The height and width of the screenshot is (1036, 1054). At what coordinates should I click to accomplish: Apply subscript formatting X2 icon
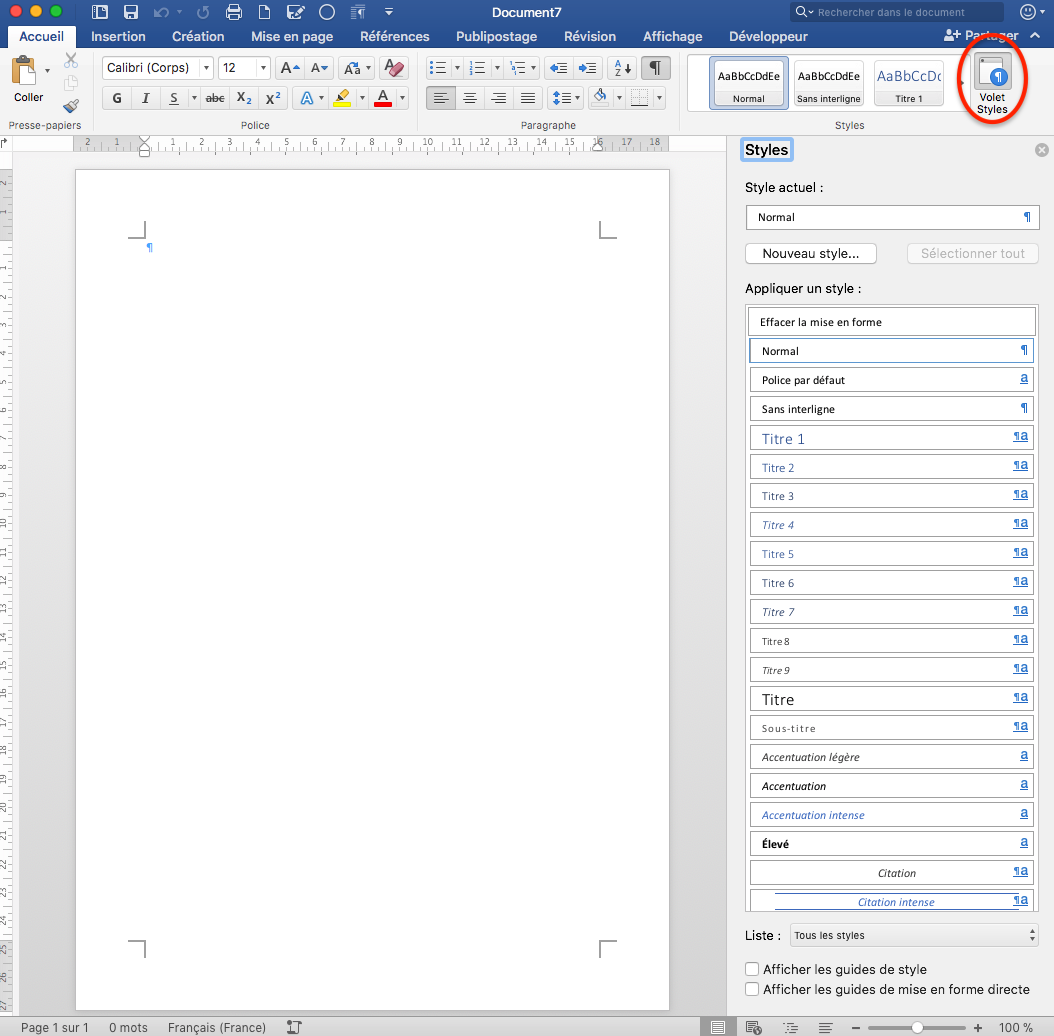[x=244, y=98]
